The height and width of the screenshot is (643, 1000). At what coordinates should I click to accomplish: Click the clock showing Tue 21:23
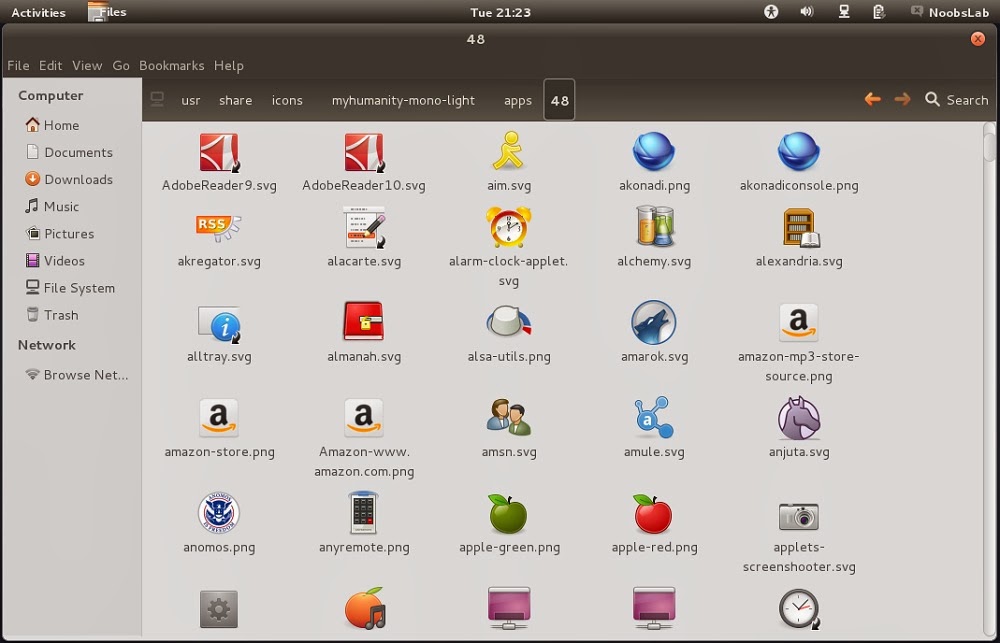pos(500,12)
